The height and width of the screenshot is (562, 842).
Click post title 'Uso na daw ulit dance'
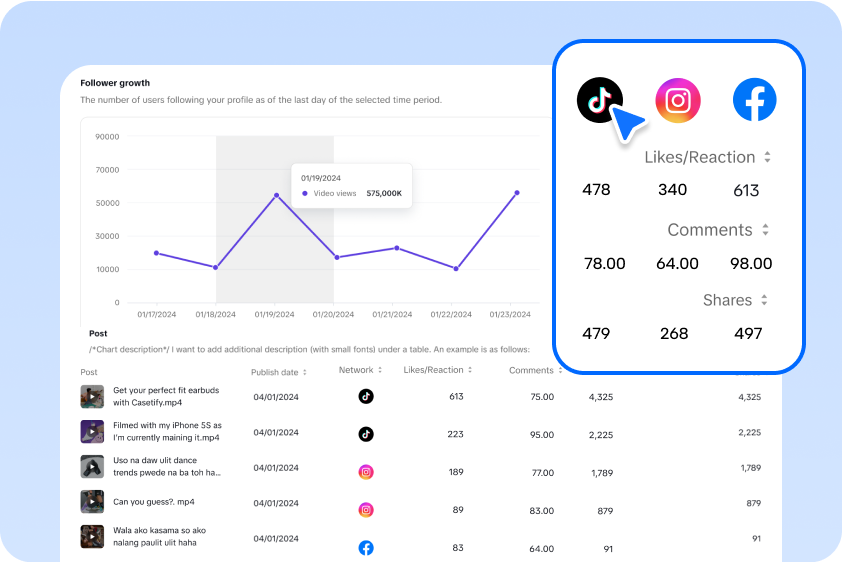(167, 467)
